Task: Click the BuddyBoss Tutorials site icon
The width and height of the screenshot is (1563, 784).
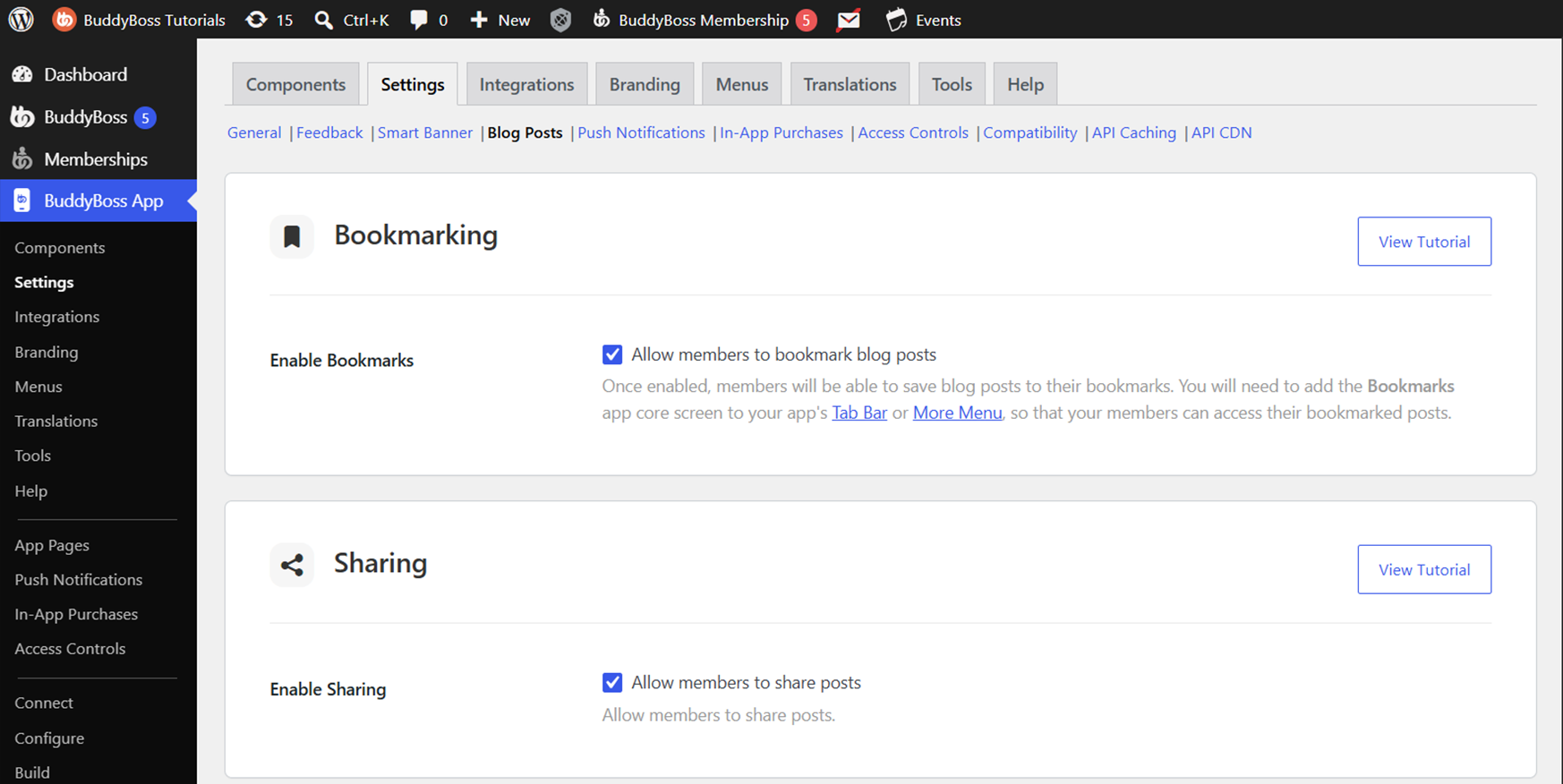Action: [64, 19]
